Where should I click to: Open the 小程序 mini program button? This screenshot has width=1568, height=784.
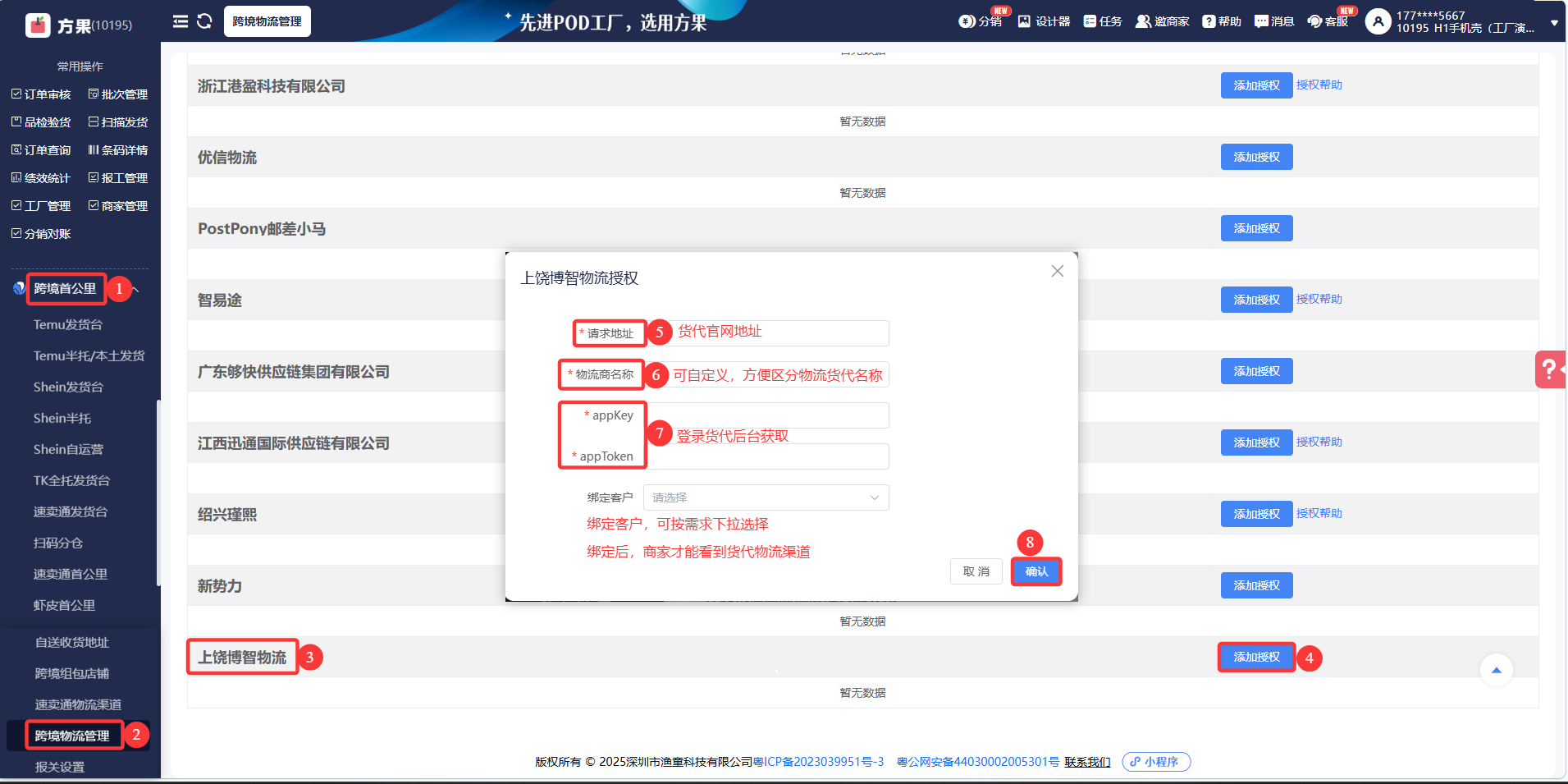pos(1156,762)
